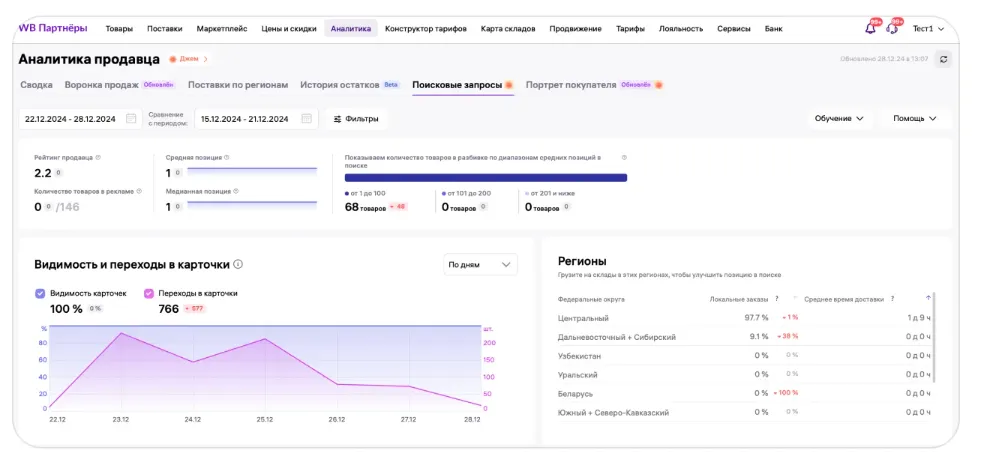Image resolution: width=986 pixels, height=465 pixels.
Task: Open the Продвижение menu item
Action: click(575, 29)
